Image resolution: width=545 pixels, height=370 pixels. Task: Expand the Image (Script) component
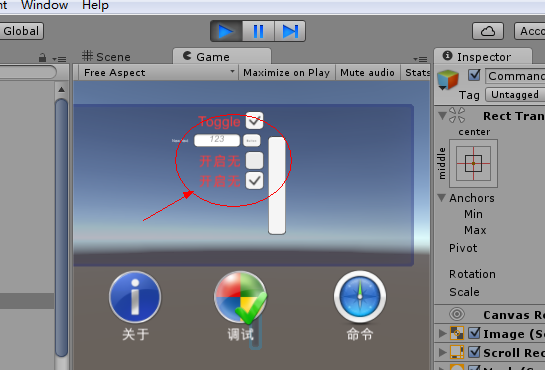click(442, 334)
